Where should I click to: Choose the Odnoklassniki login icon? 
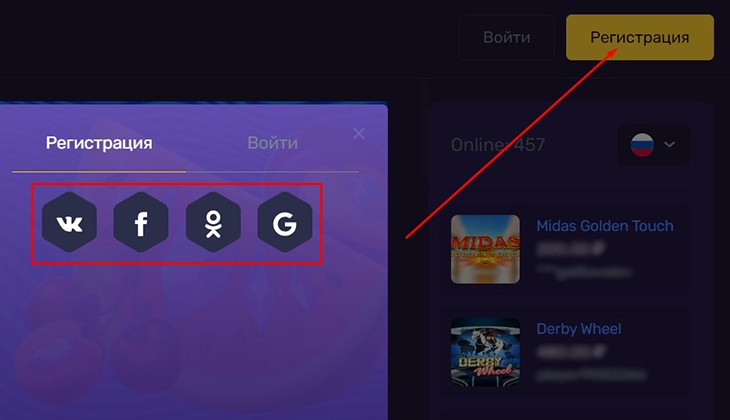[213, 222]
